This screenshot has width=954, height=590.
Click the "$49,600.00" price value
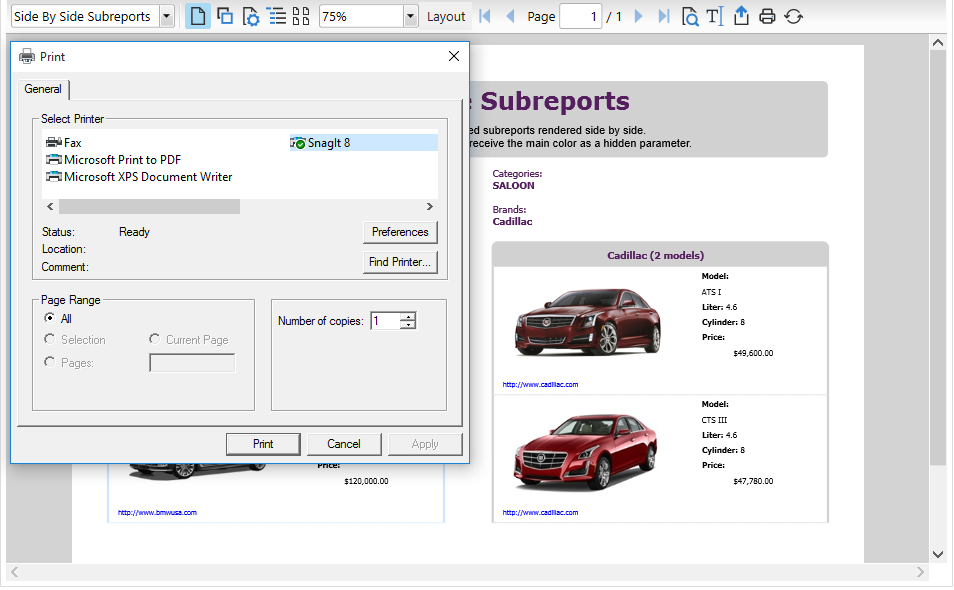753,353
